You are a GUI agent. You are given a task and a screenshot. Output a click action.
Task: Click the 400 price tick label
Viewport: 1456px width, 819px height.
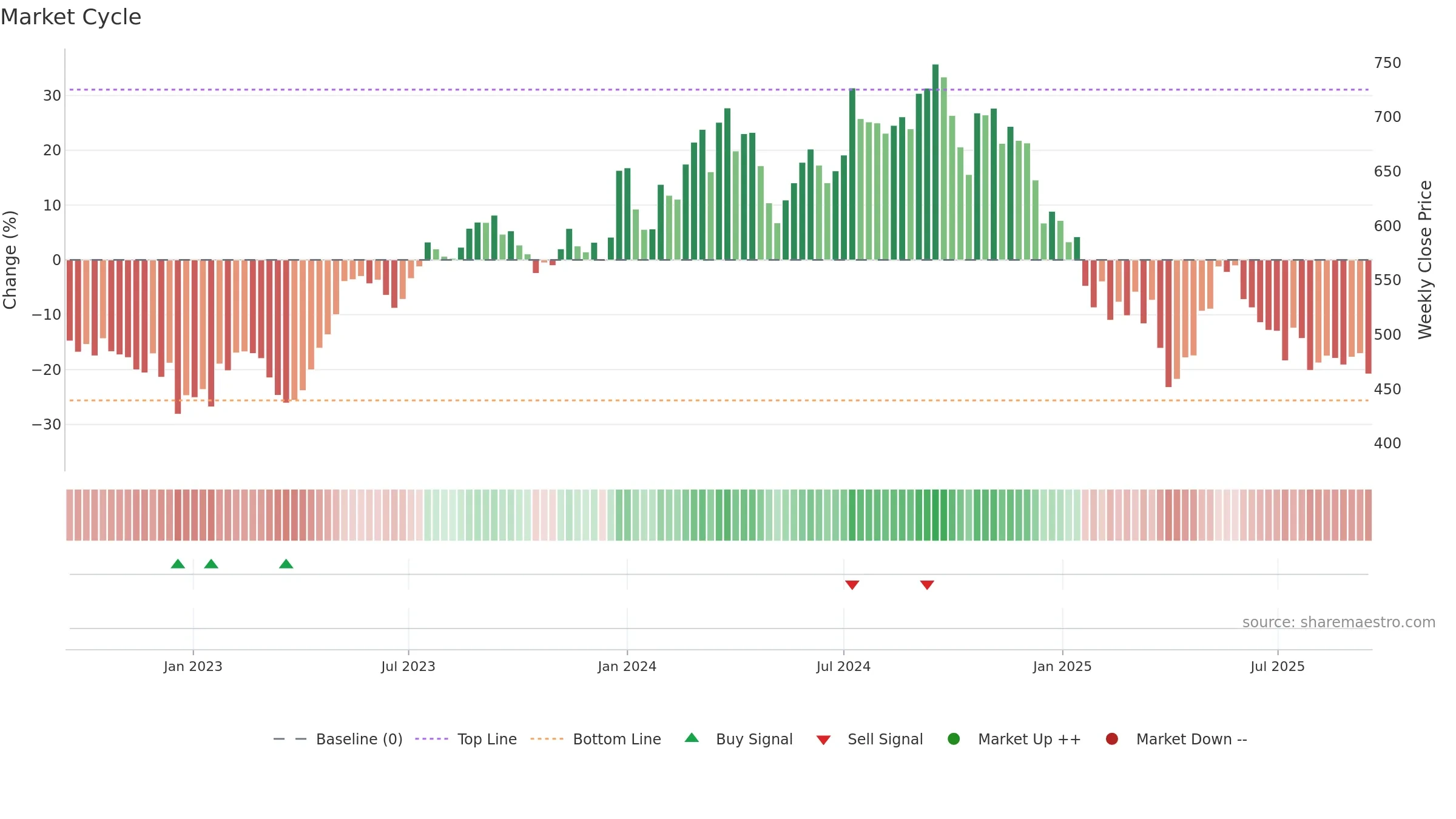(1387, 443)
